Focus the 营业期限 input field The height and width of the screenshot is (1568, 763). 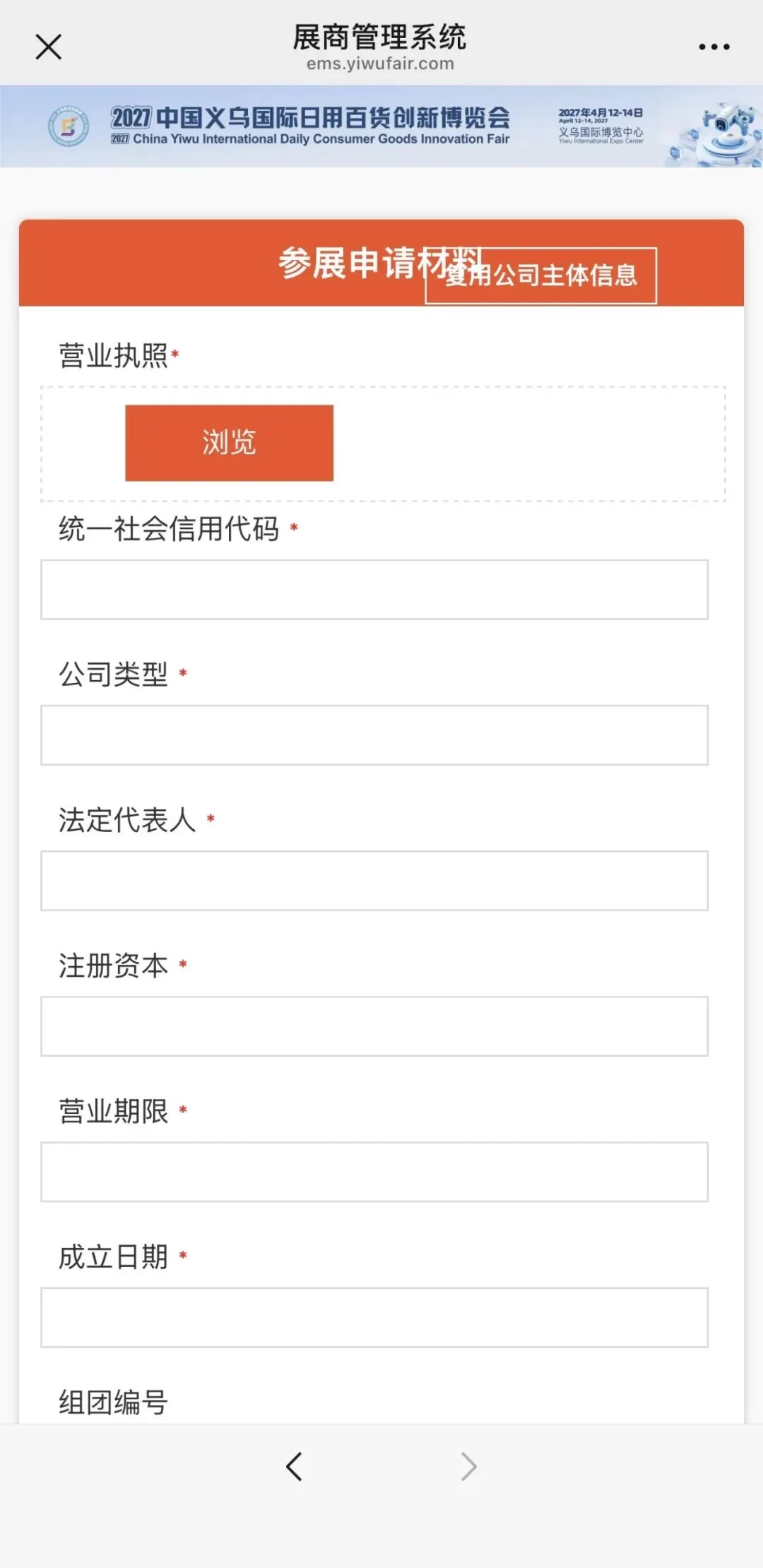pyautogui.click(x=374, y=1172)
